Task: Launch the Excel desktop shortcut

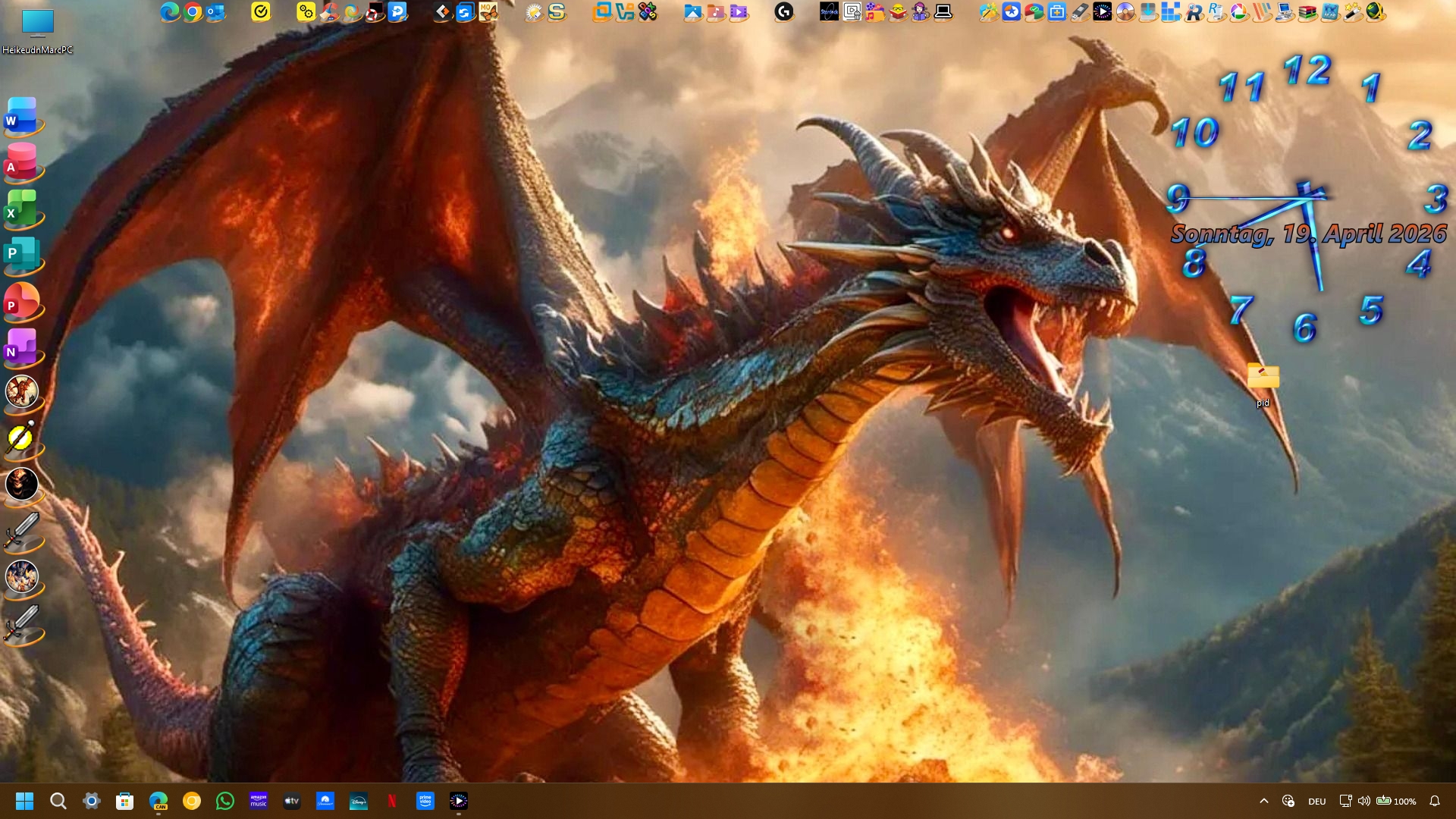Action: (x=21, y=209)
